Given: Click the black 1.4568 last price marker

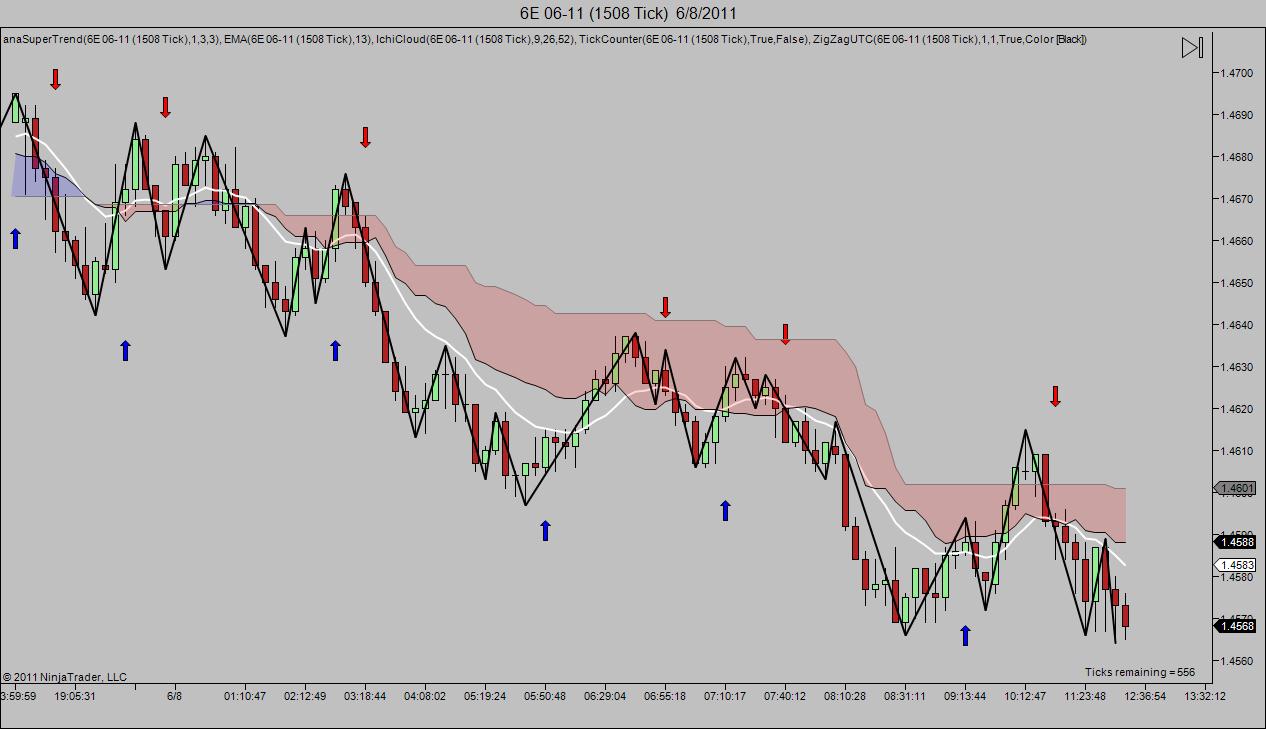Looking at the screenshot, I should click(x=1236, y=626).
